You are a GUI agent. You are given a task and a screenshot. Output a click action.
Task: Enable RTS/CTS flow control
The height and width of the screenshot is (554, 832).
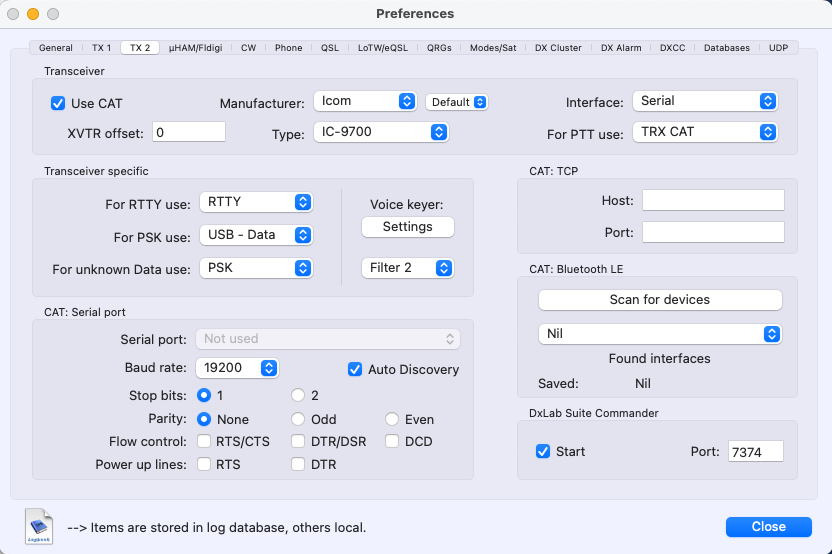coord(205,441)
